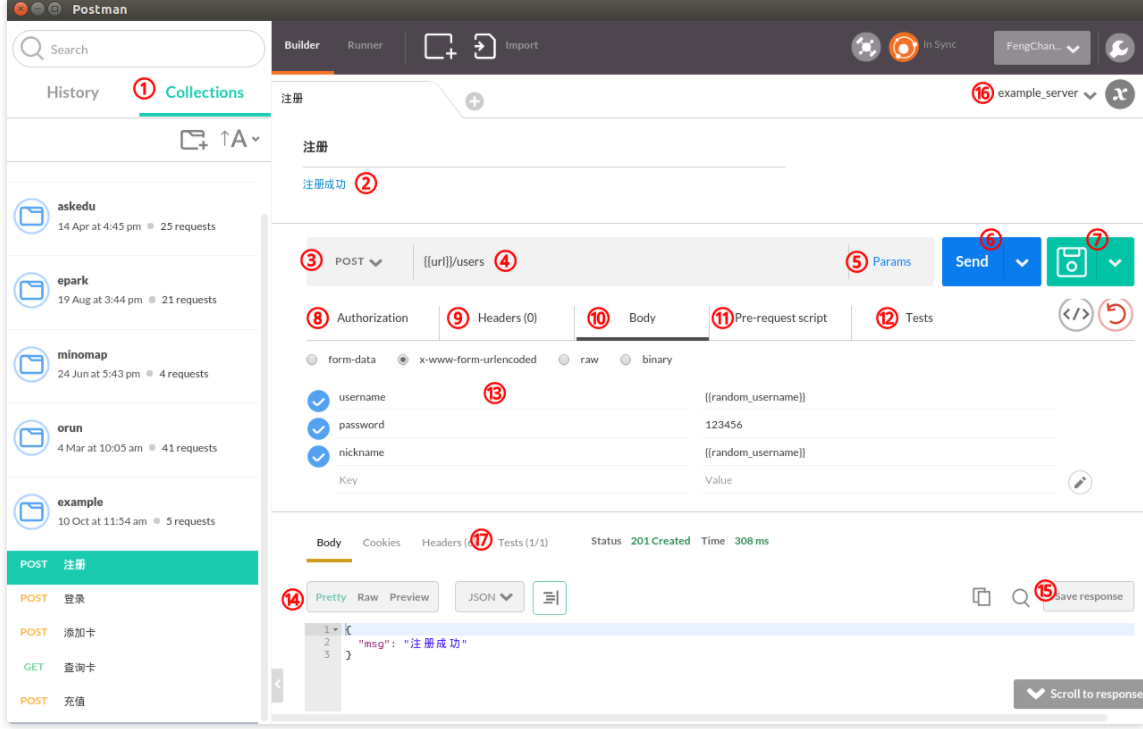Click the new tab window icon

(440, 46)
